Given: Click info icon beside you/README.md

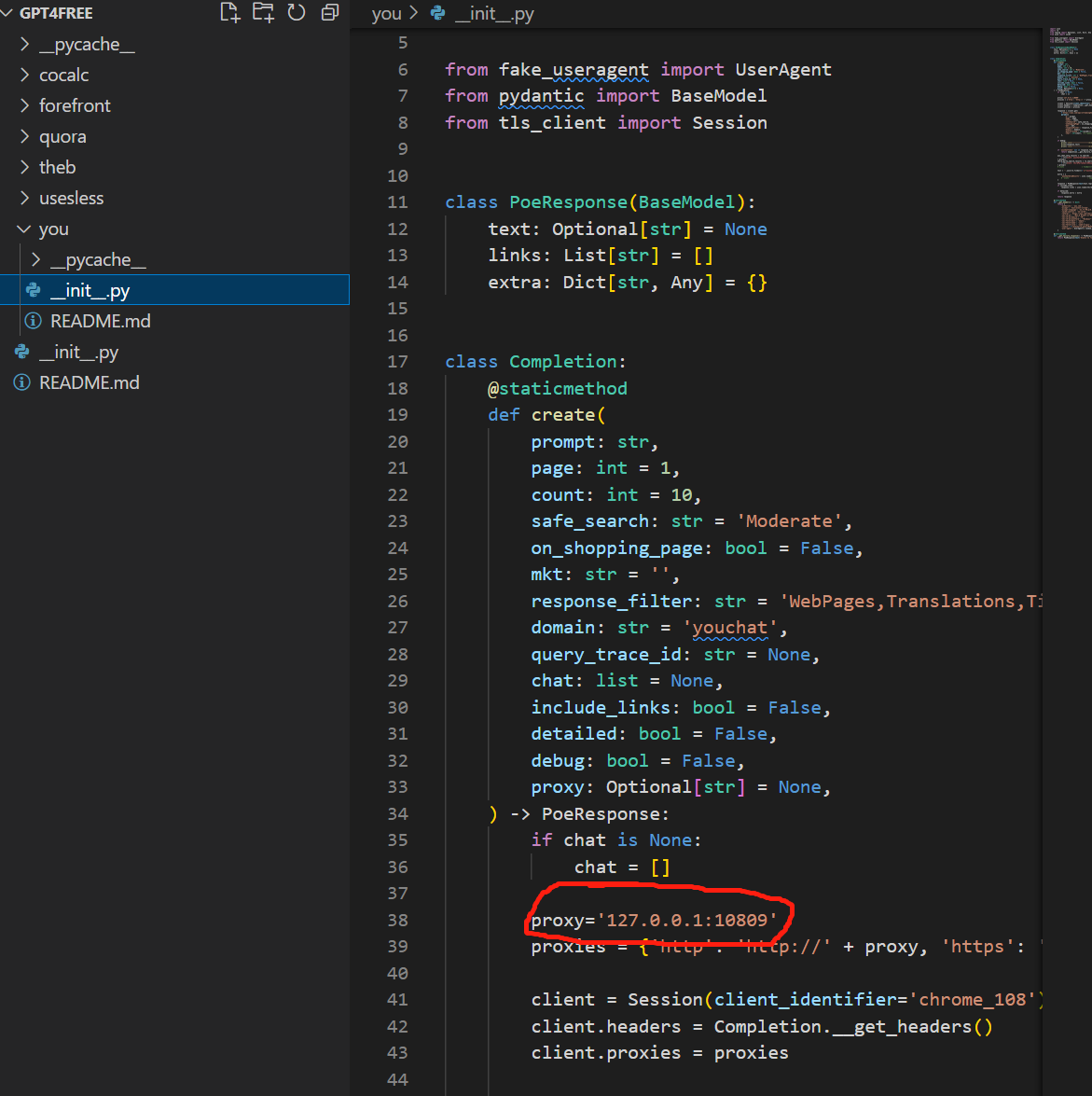Looking at the screenshot, I should click(33, 321).
